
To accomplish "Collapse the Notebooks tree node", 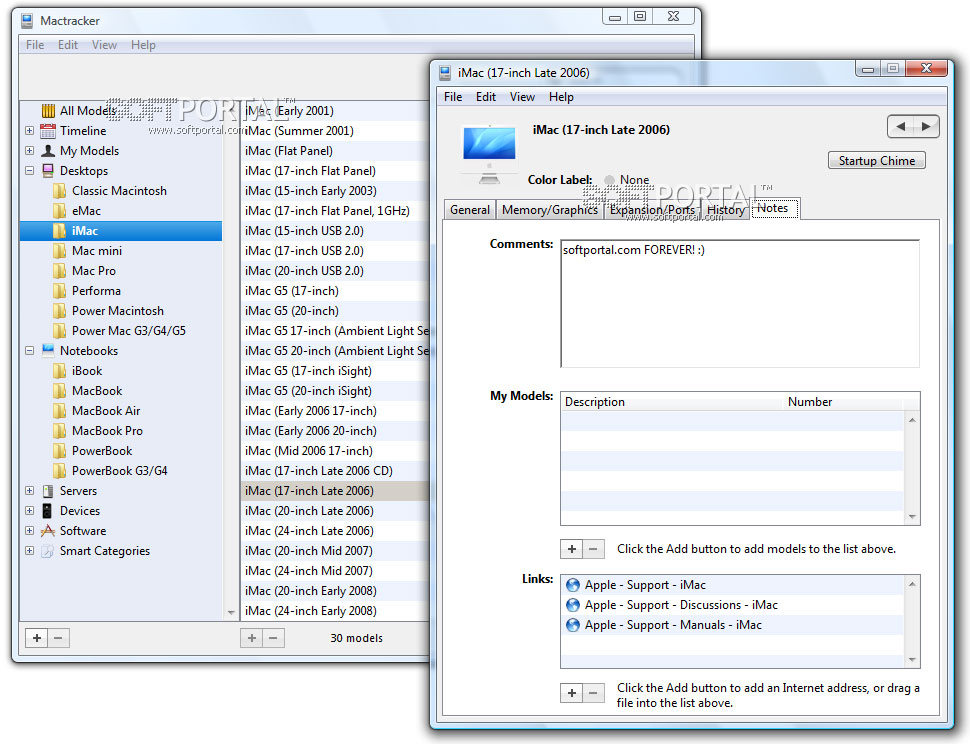I will (29, 351).
